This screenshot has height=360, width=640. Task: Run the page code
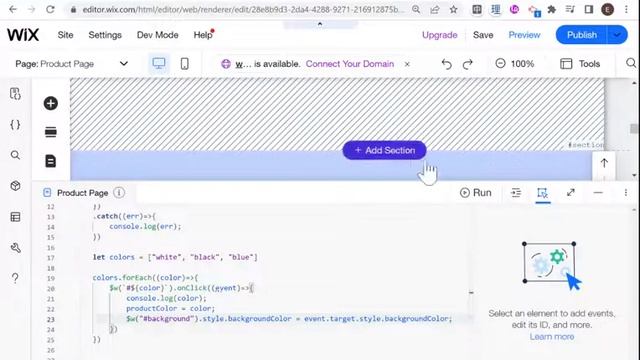pyautogui.click(x=476, y=193)
